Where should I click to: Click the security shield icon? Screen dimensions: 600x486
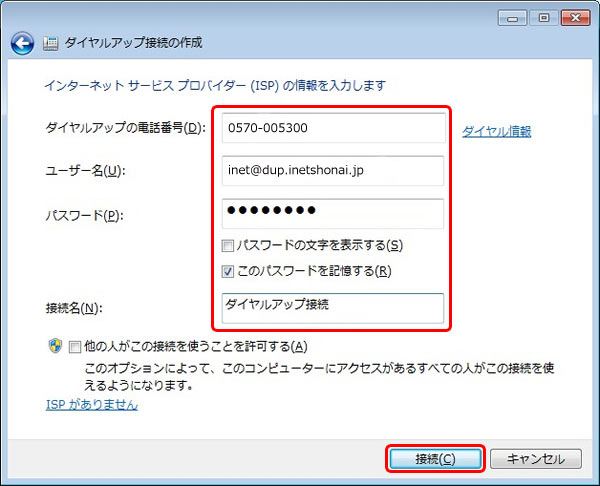[x=55, y=346]
